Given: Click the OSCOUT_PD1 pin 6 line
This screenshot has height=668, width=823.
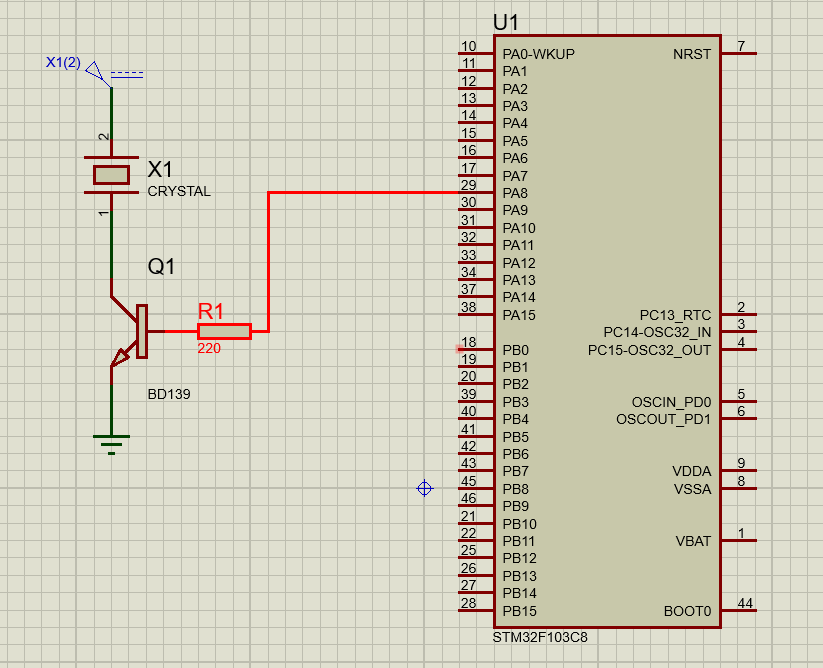Looking at the screenshot, I should pos(738,419).
